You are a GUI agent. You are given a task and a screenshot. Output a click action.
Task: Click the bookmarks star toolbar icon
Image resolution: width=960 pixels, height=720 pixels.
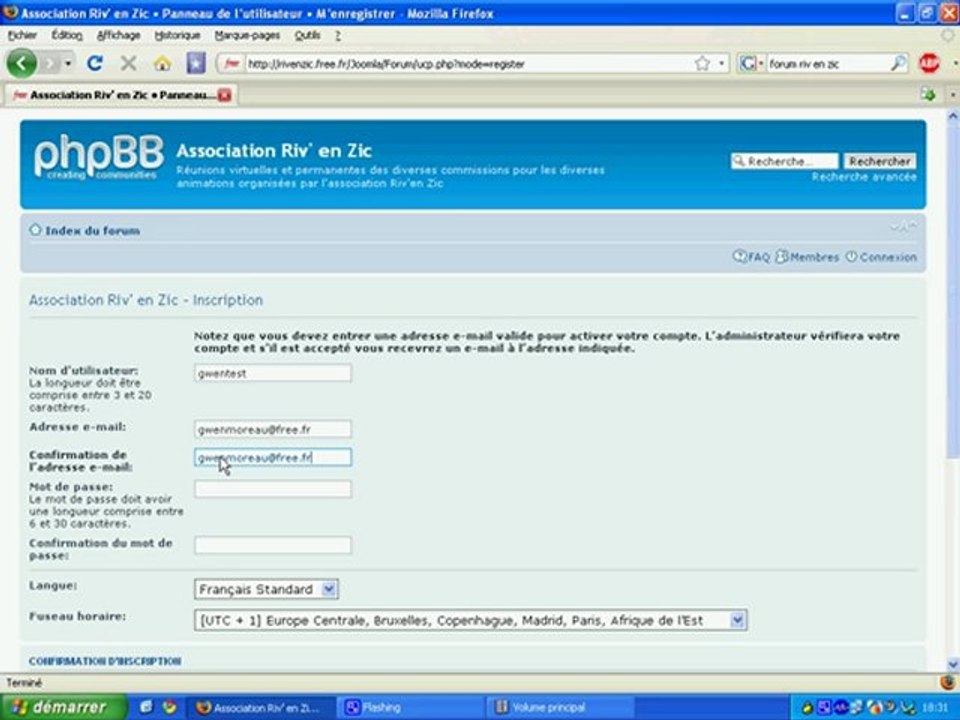(196, 63)
